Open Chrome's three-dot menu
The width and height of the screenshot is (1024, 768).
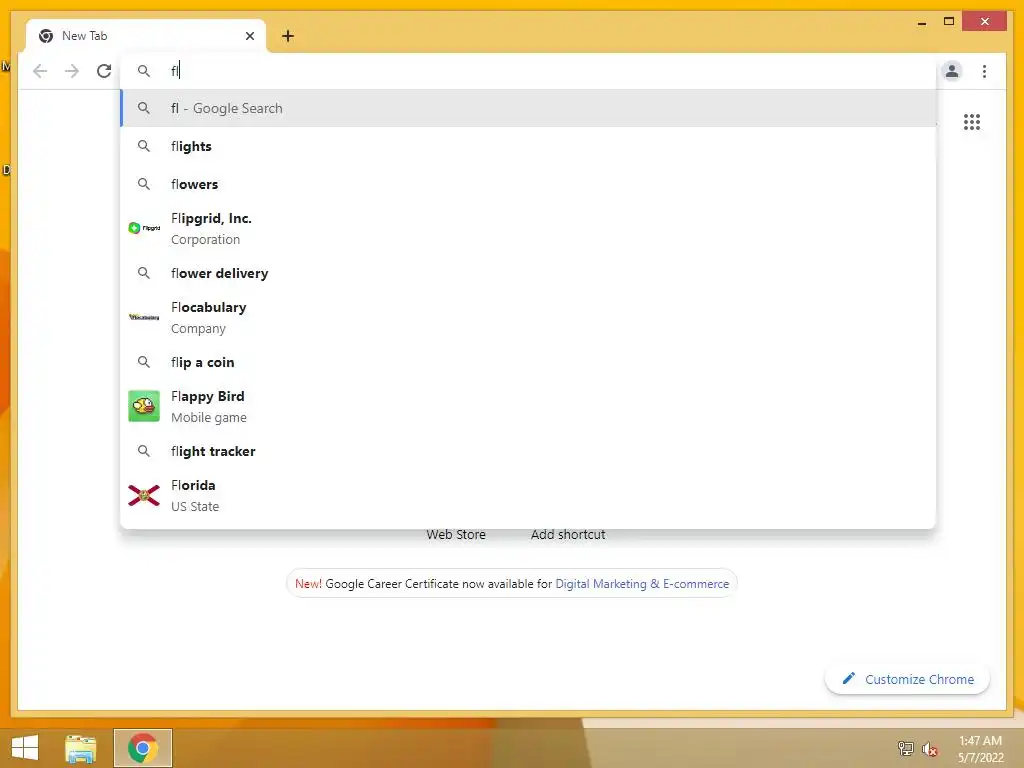point(984,71)
